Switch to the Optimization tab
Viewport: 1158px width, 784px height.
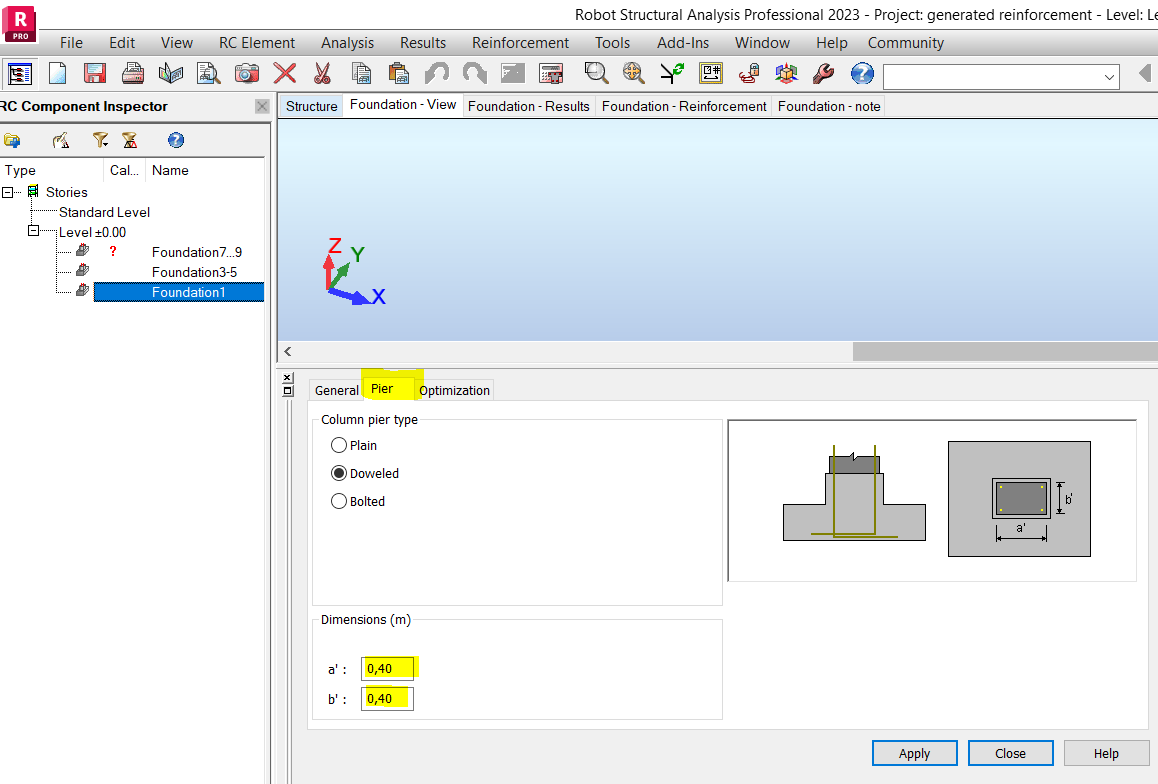click(453, 390)
